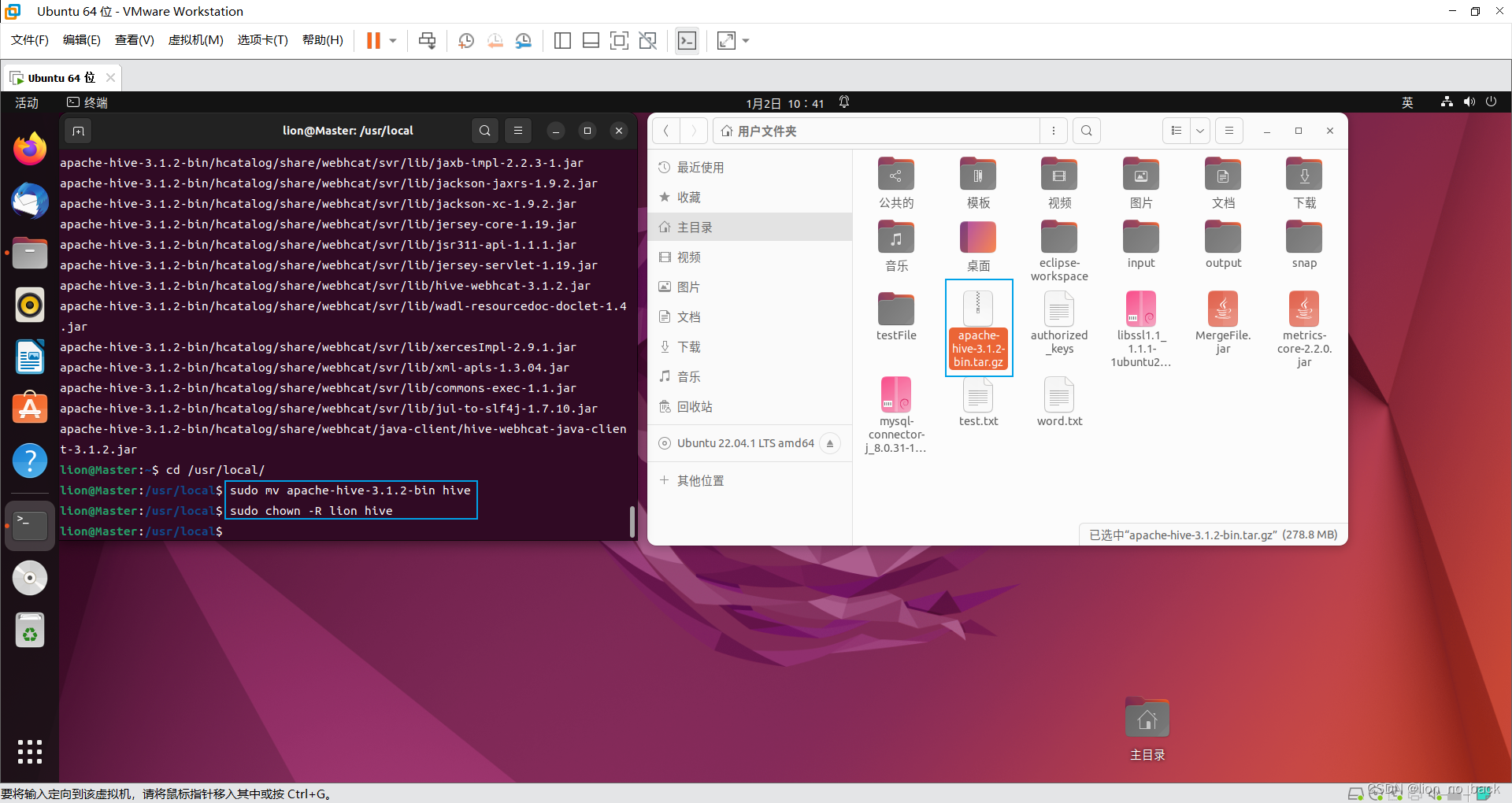Select the word.txt file
This screenshot has width=1512, height=803.
(x=1059, y=402)
